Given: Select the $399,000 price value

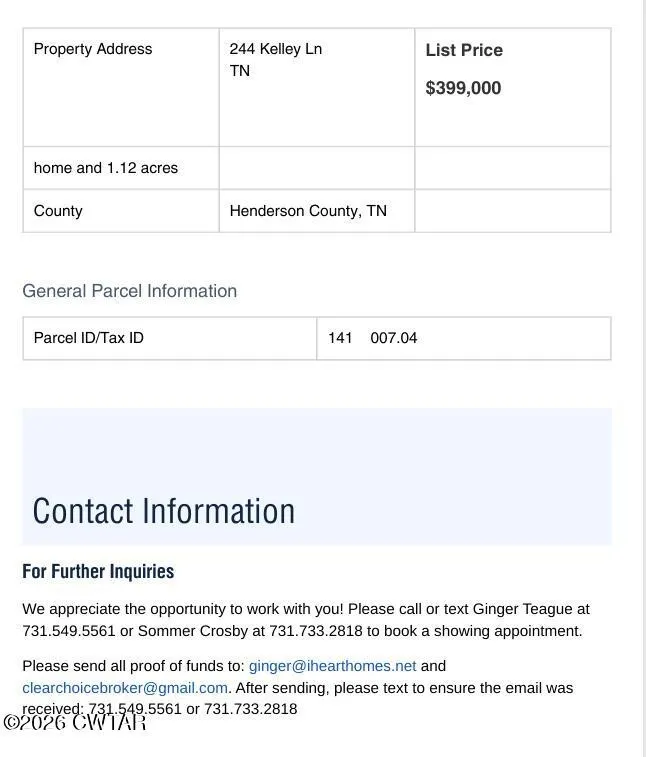Looking at the screenshot, I should click(x=463, y=88).
